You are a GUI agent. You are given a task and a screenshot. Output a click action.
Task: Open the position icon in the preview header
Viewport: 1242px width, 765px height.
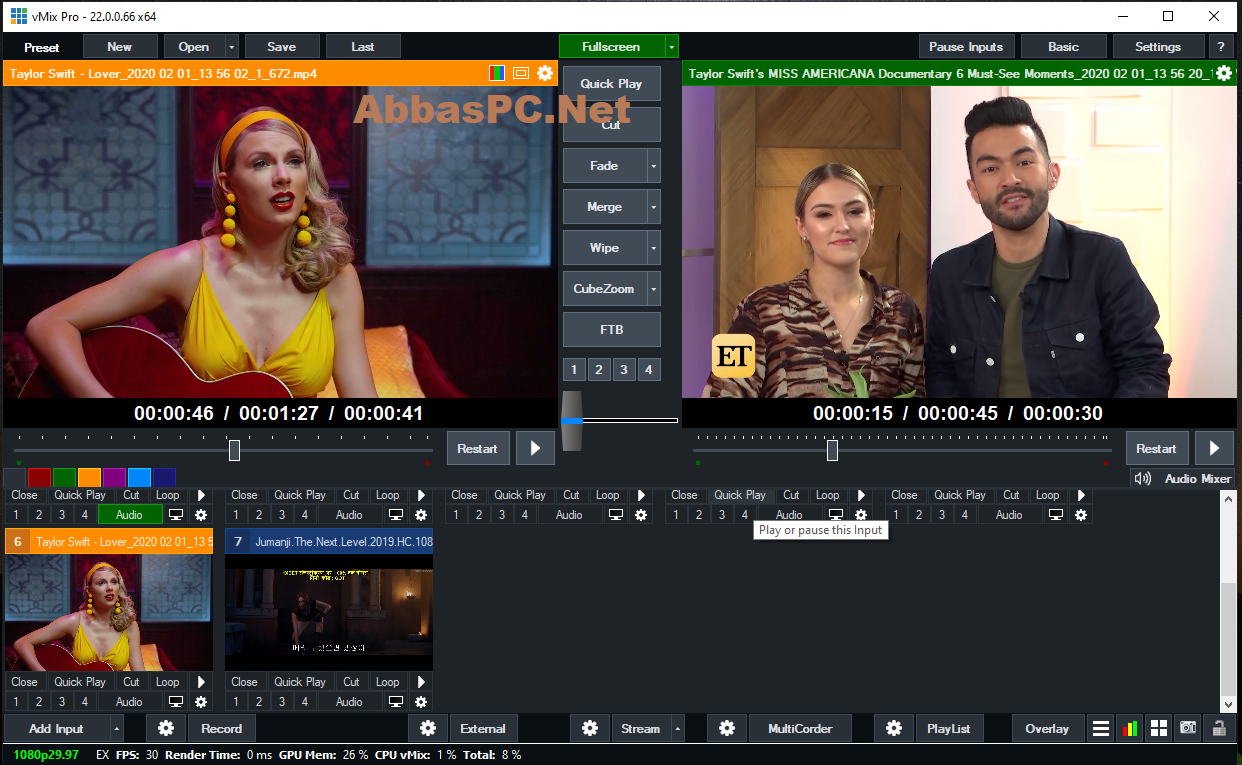point(521,73)
